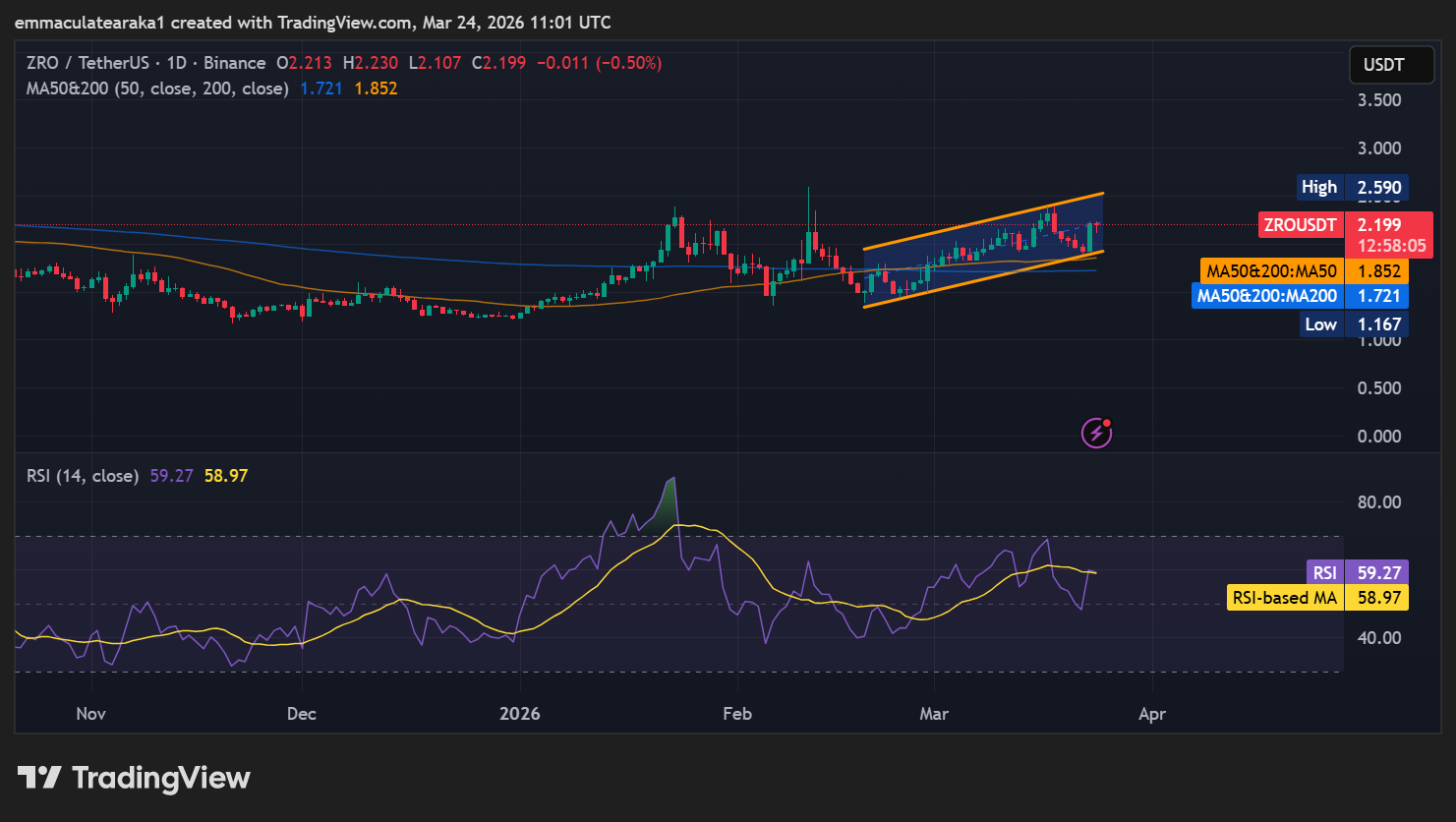Click the TradingView logo icon
Screen dimensions: 1456x822
[40, 778]
